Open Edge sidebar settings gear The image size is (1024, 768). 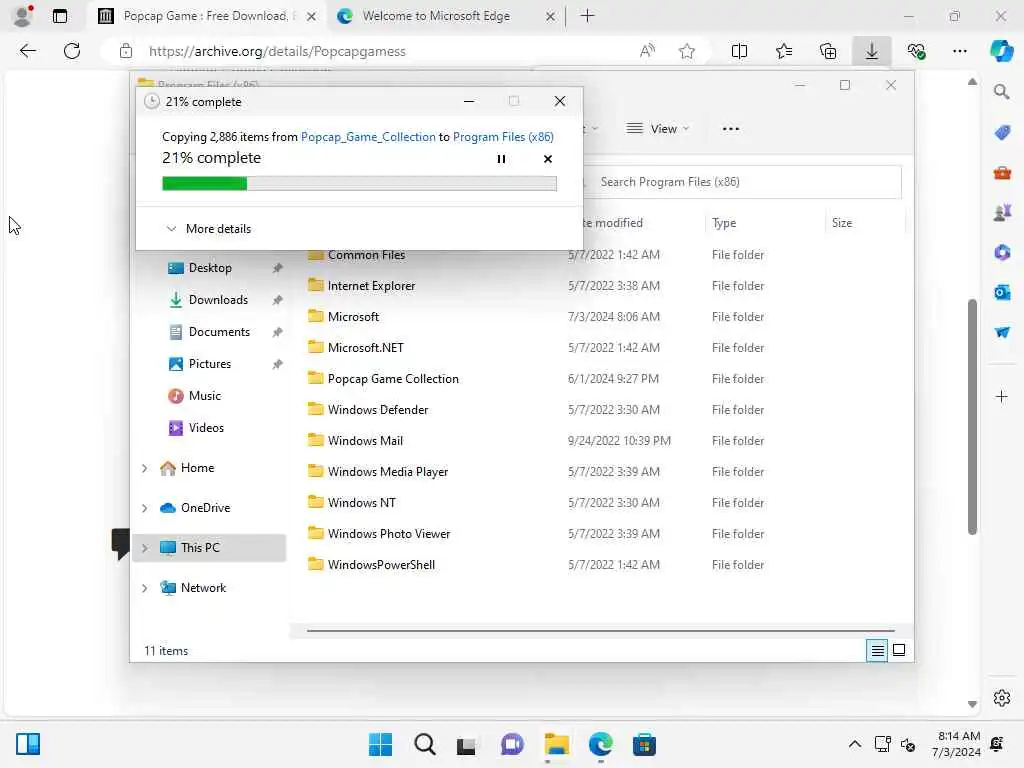(1002, 698)
